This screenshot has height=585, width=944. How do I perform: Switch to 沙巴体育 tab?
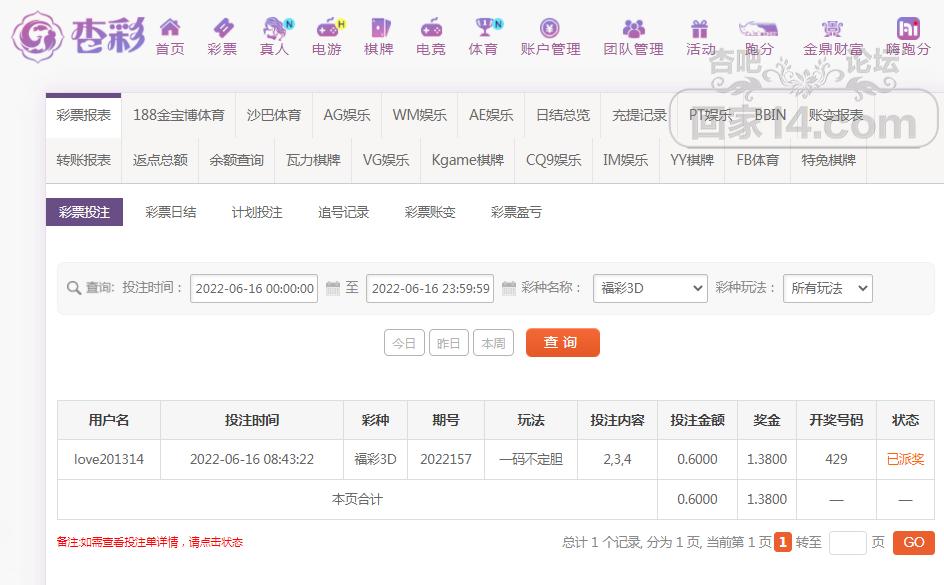coord(274,115)
